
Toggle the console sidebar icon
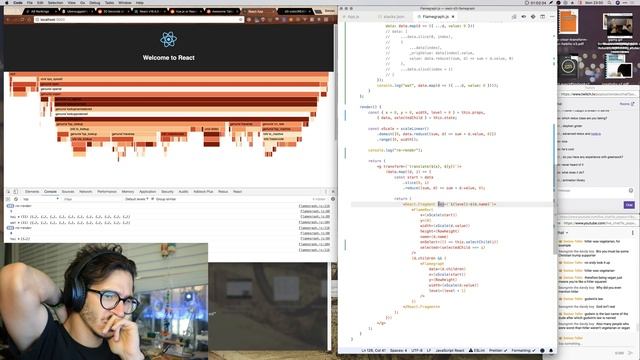click(x=8, y=199)
